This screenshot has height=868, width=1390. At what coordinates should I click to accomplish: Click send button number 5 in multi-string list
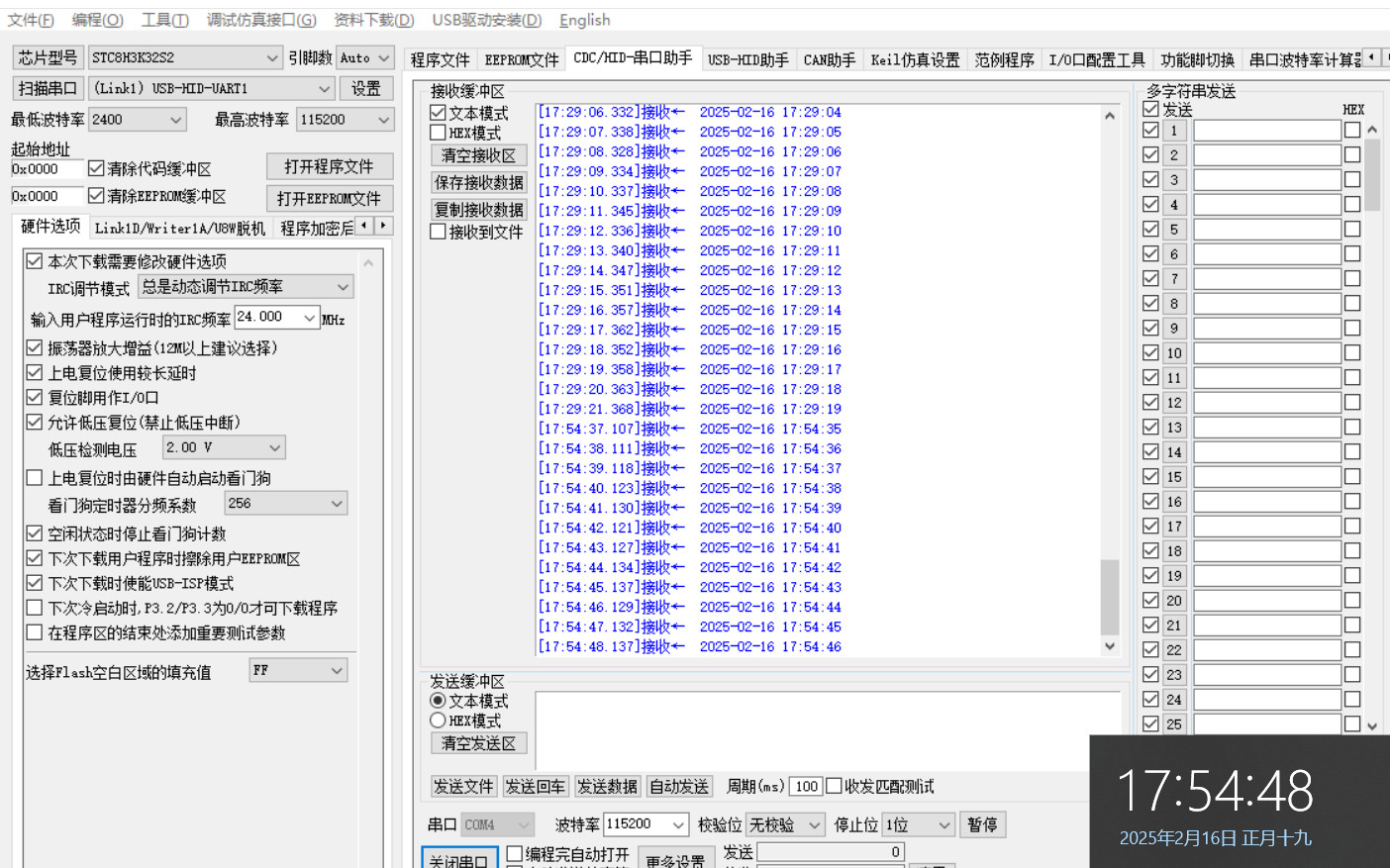click(1173, 230)
